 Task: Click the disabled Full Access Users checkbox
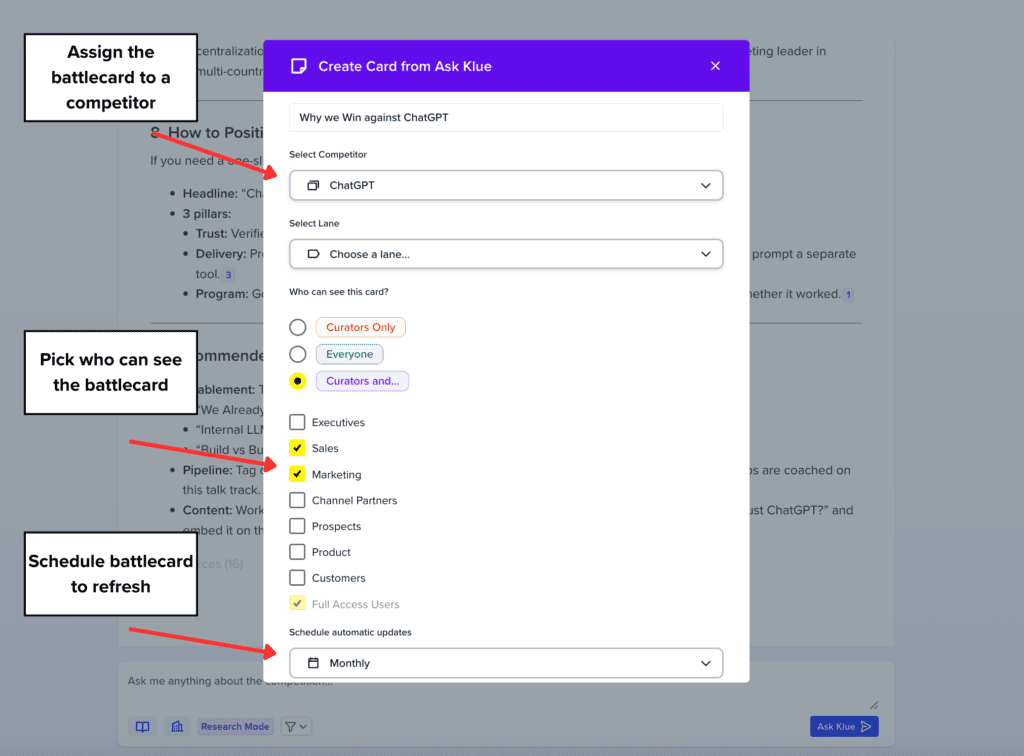[297, 603]
